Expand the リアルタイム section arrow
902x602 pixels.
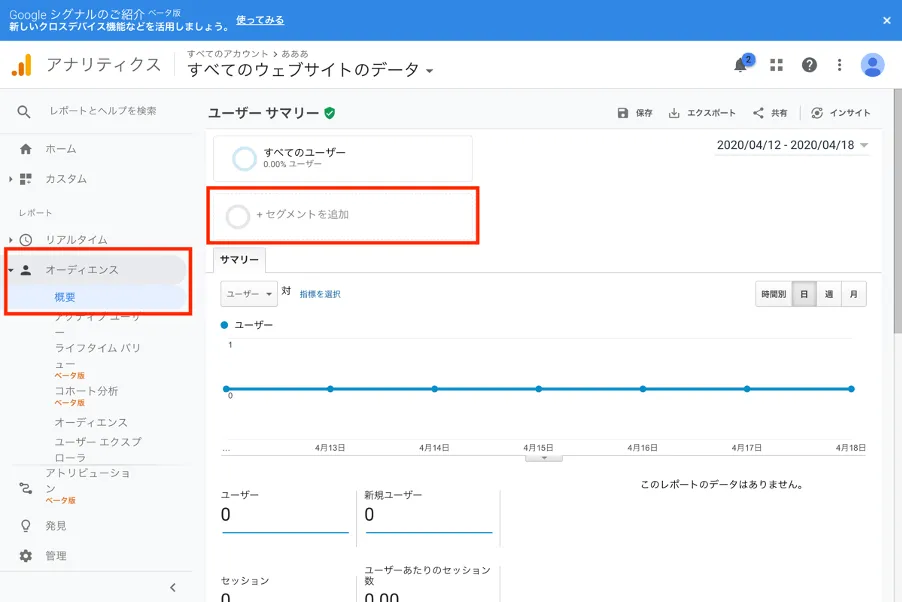[x=10, y=240]
